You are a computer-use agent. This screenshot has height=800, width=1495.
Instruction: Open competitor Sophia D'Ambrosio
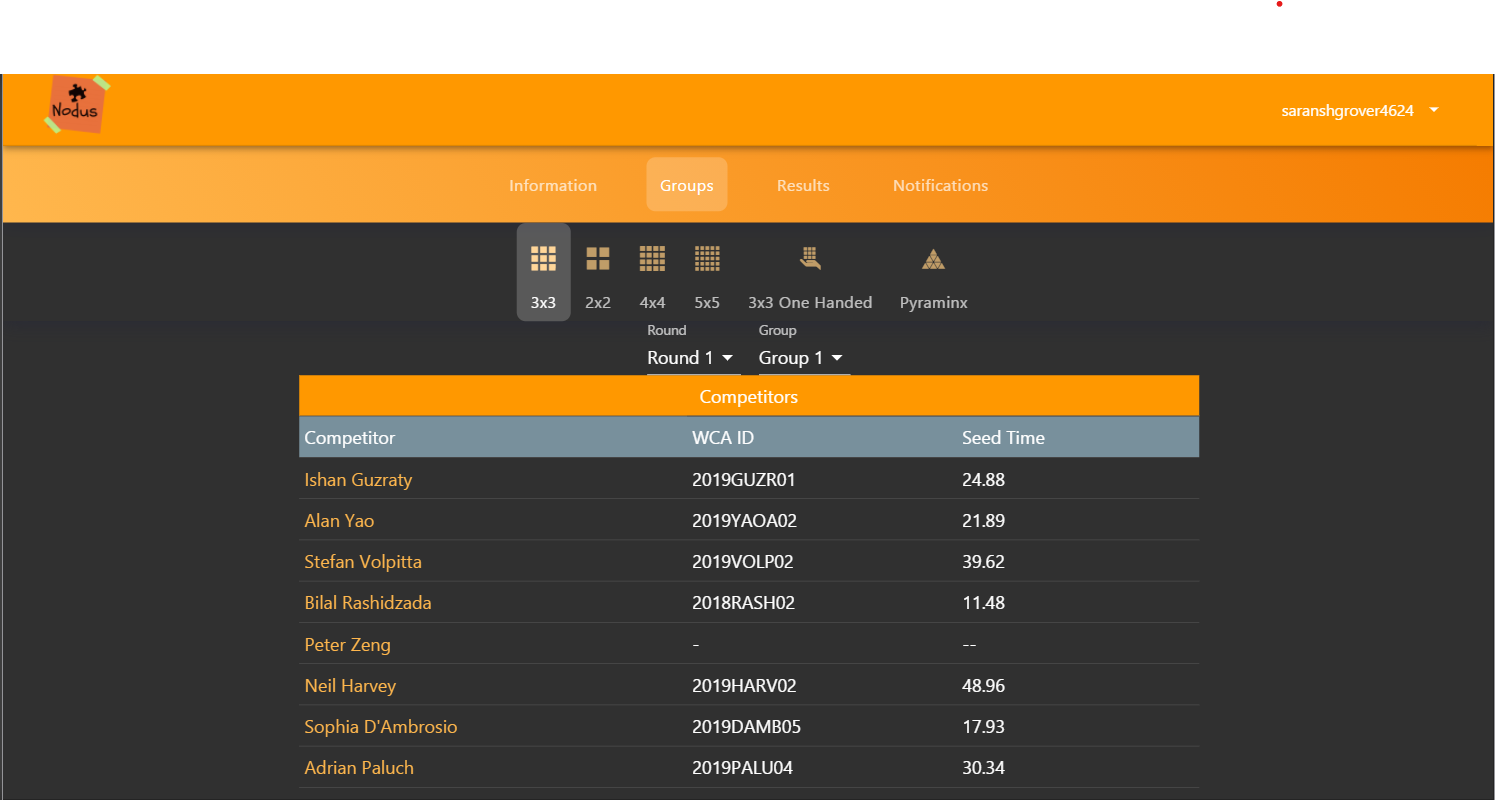tap(380, 727)
